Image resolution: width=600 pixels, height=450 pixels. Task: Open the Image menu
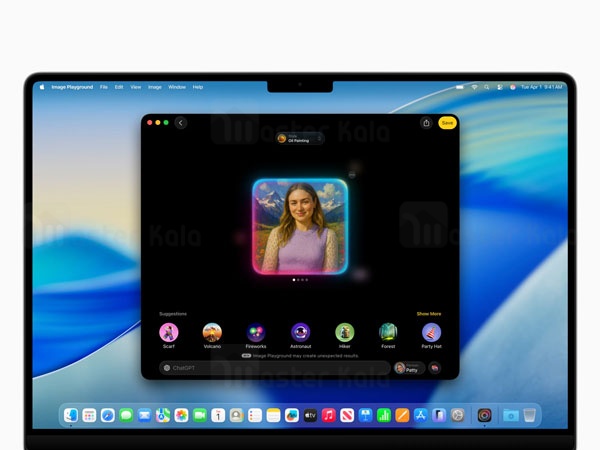pos(155,87)
